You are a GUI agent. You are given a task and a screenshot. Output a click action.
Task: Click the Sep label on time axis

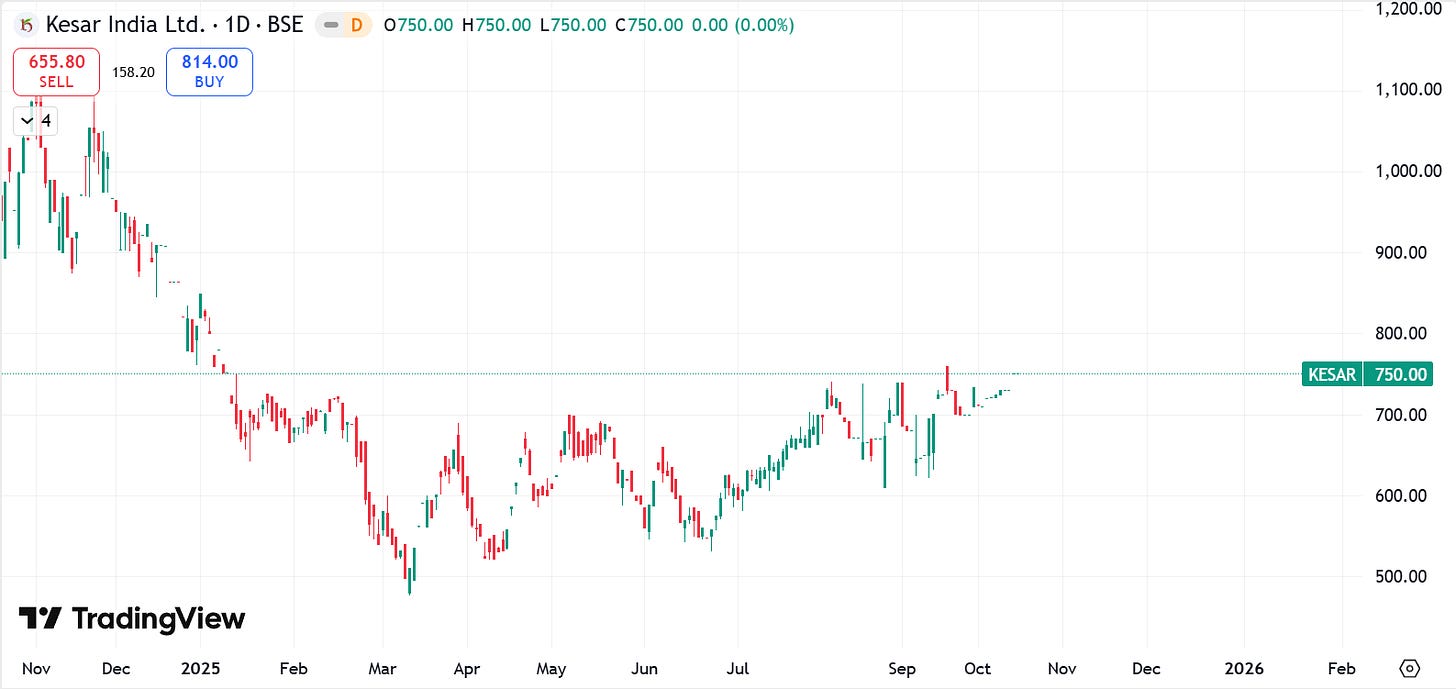(902, 668)
